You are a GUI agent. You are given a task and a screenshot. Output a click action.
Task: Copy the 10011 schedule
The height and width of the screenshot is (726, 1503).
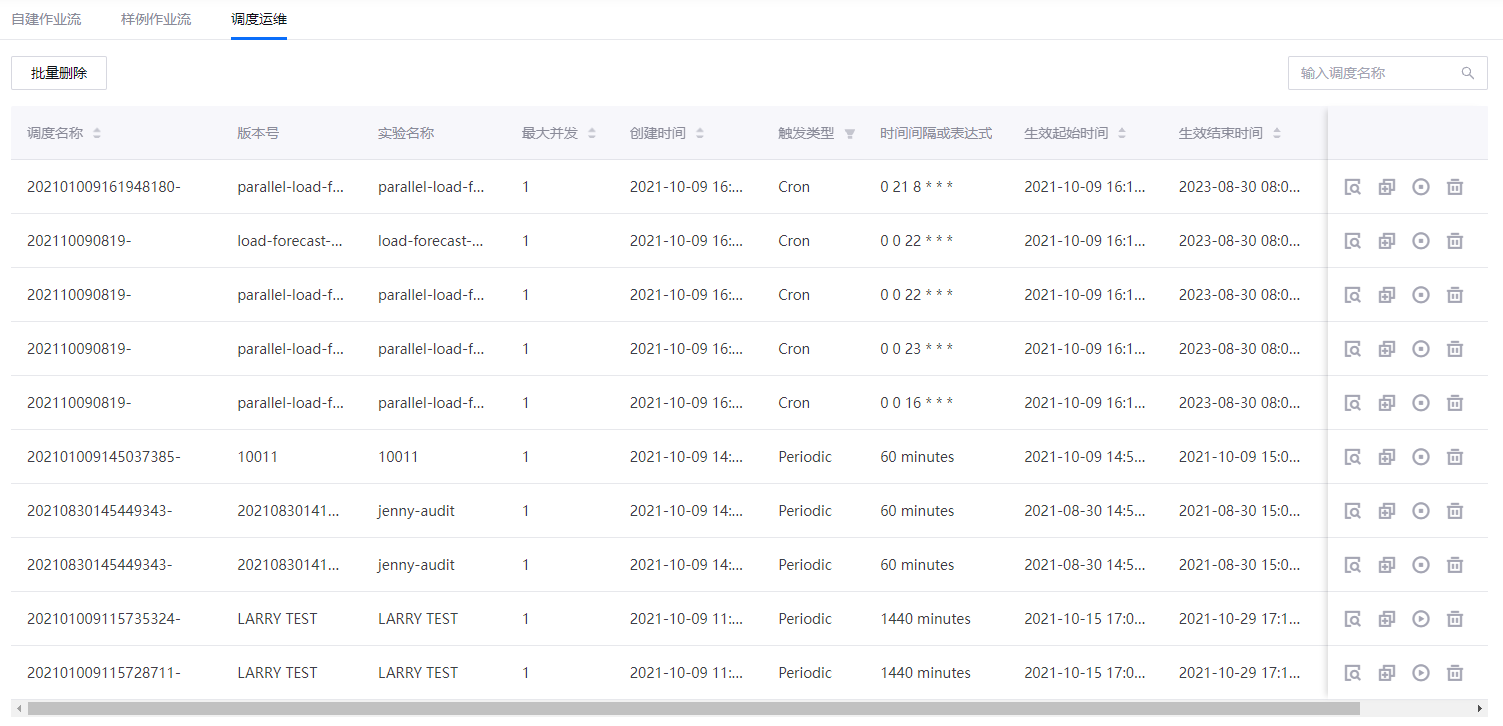(x=1386, y=457)
